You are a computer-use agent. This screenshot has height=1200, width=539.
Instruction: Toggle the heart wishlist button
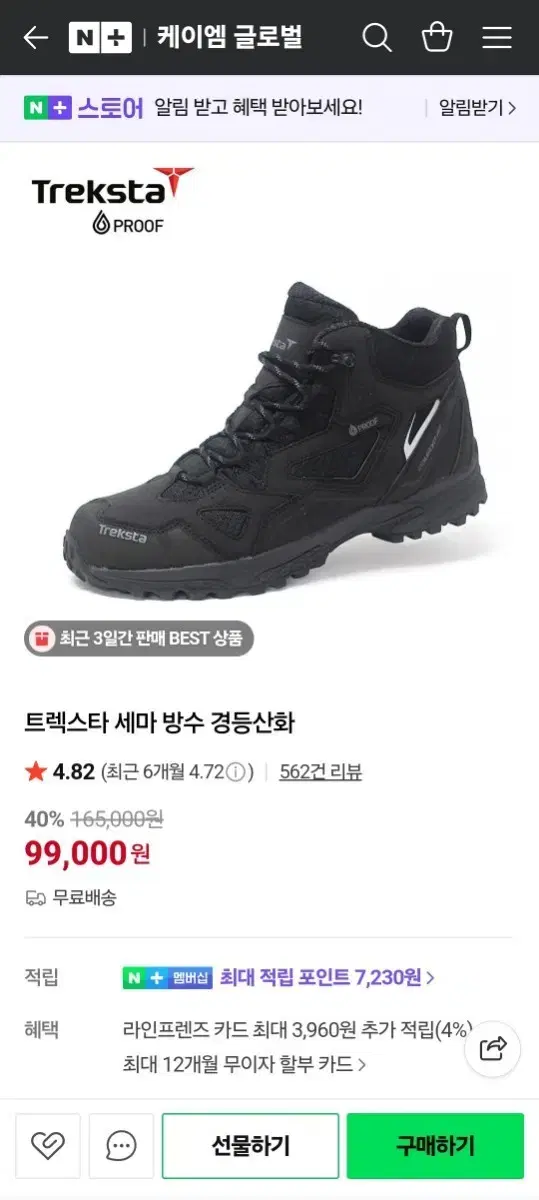(x=48, y=1145)
